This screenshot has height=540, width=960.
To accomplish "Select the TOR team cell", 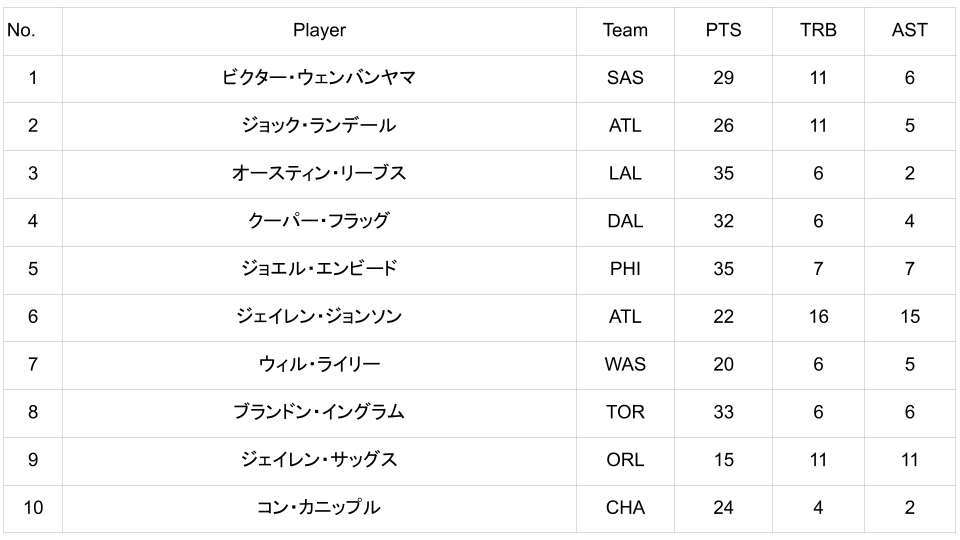I will coord(625,412).
